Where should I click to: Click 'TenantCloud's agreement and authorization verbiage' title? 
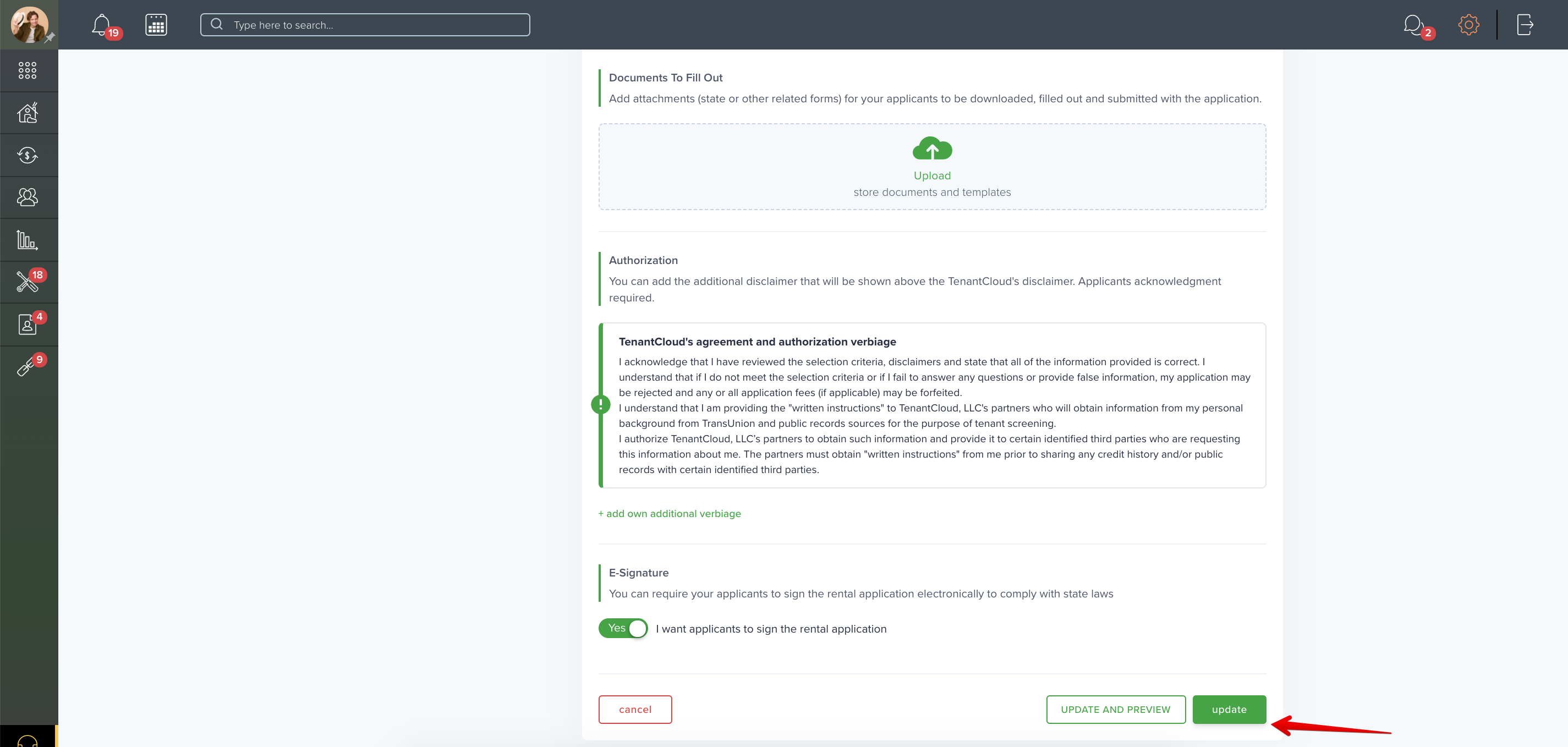(x=757, y=342)
